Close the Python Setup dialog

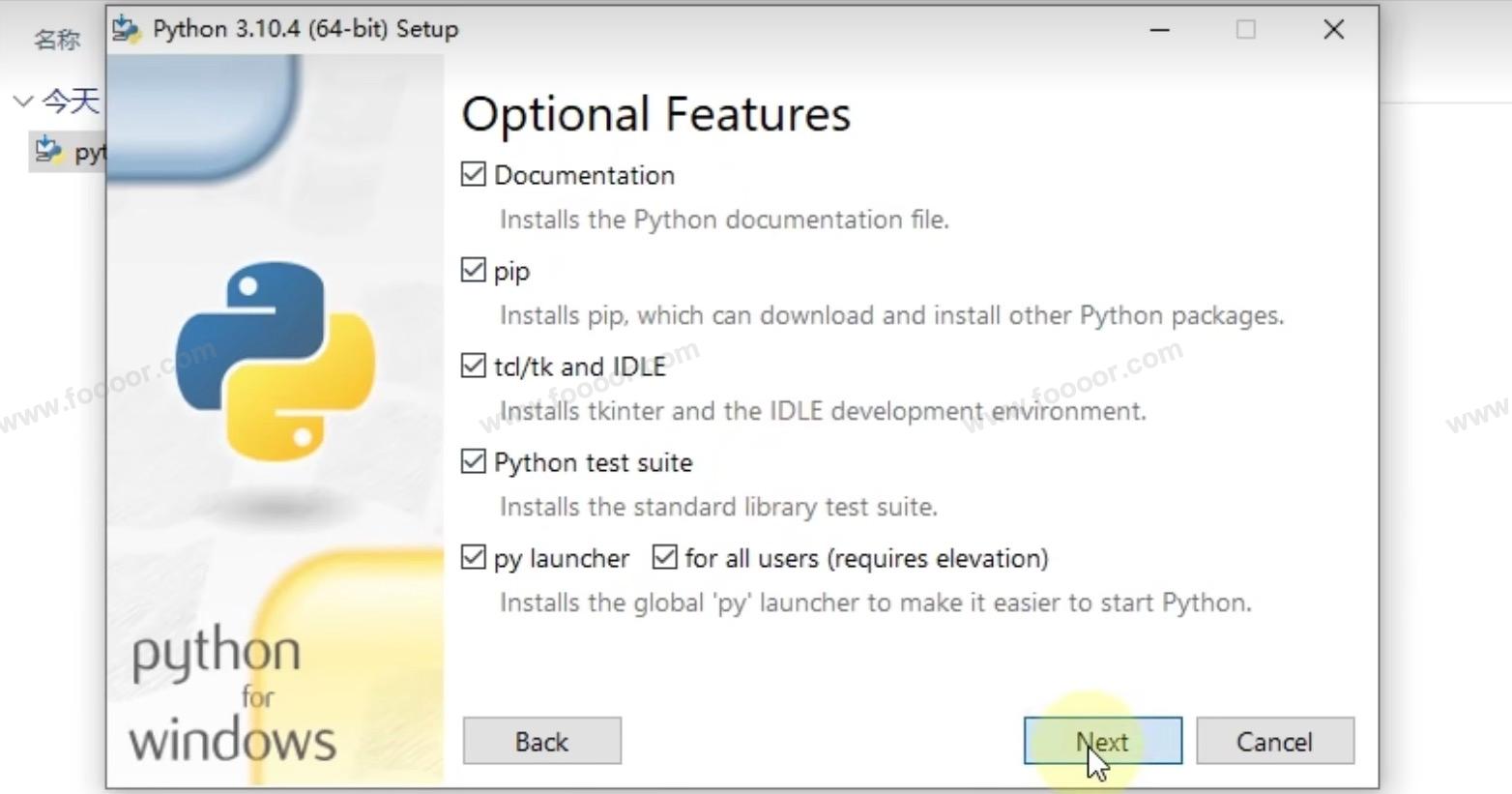[1333, 30]
